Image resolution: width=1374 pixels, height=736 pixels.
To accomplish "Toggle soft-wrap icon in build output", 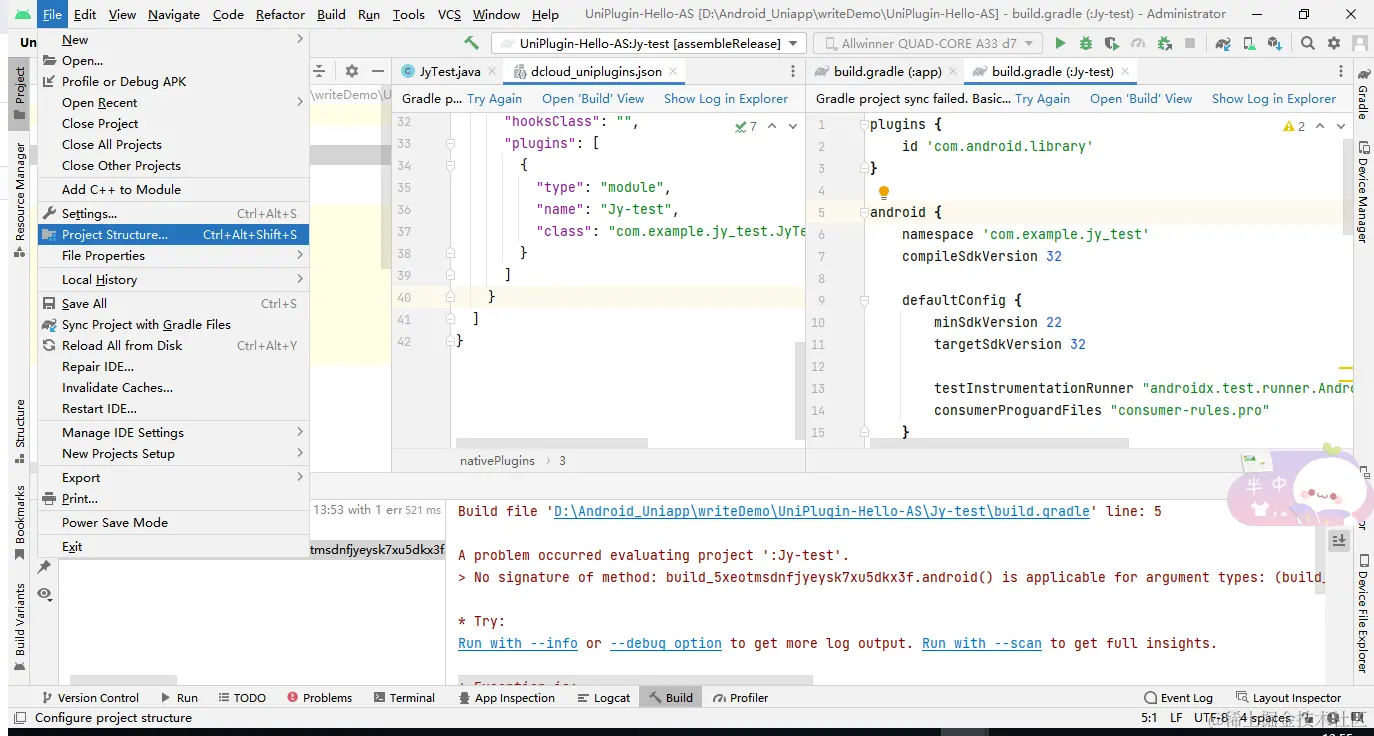I will [1339, 540].
